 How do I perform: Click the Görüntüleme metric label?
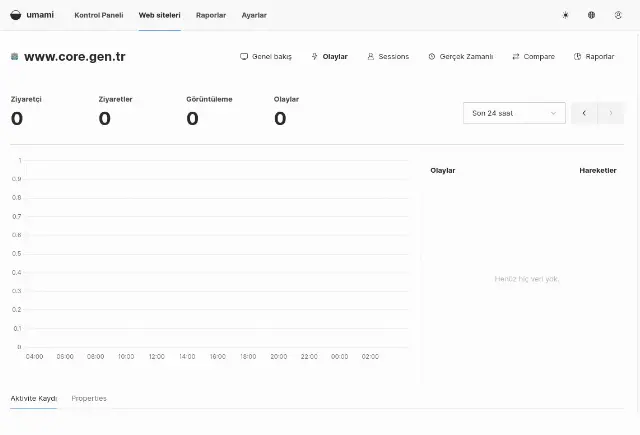(209, 99)
